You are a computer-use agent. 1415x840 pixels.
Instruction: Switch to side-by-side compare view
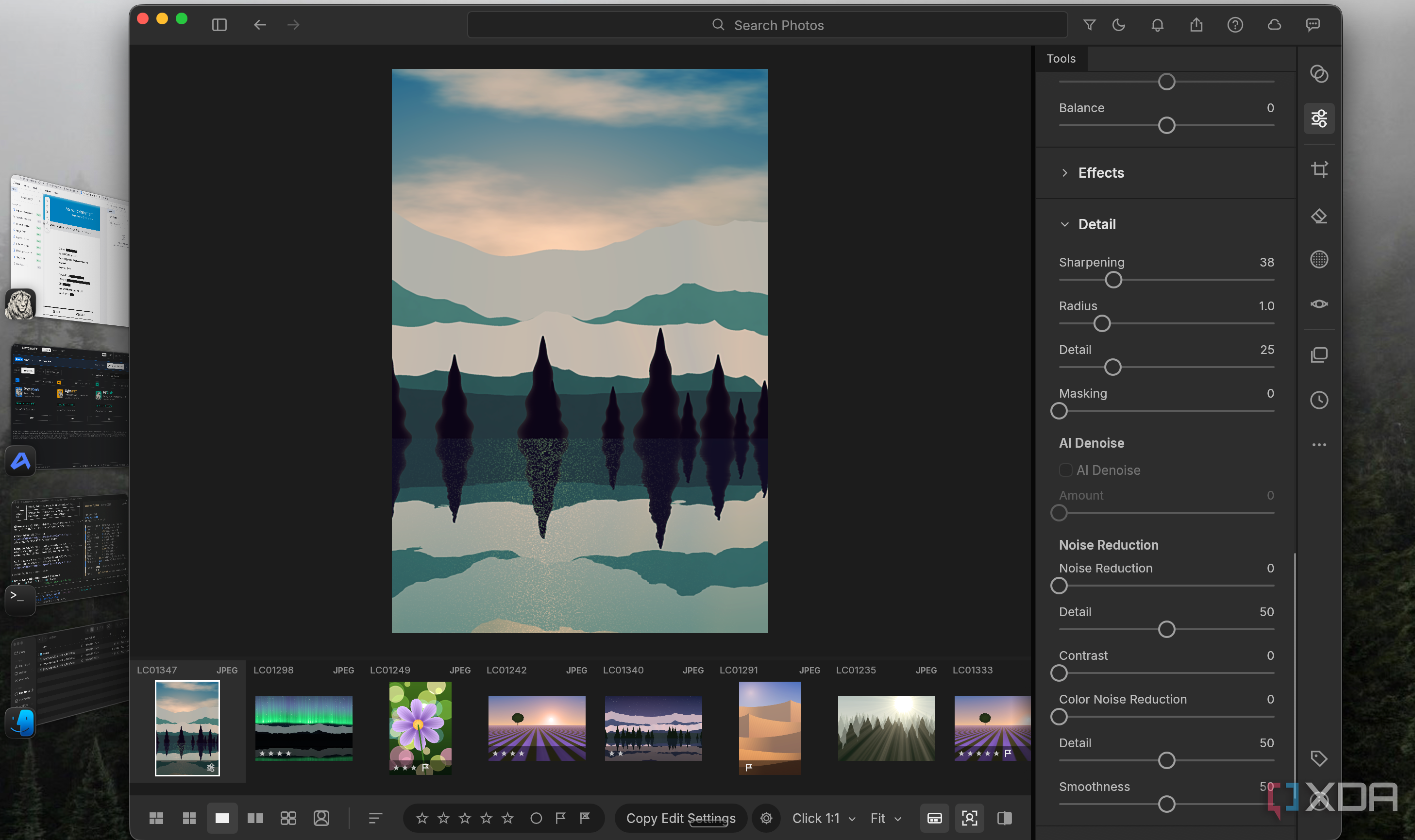click(255, 818)
